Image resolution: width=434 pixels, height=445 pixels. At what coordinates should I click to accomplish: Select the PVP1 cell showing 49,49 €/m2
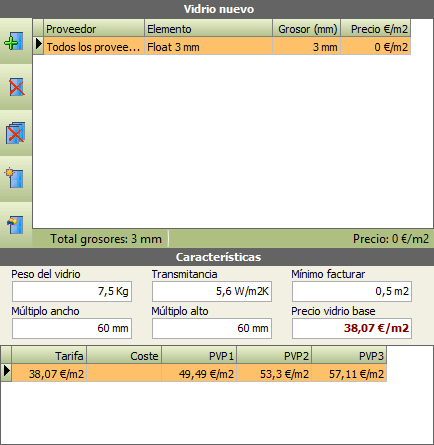pos(199,373)
